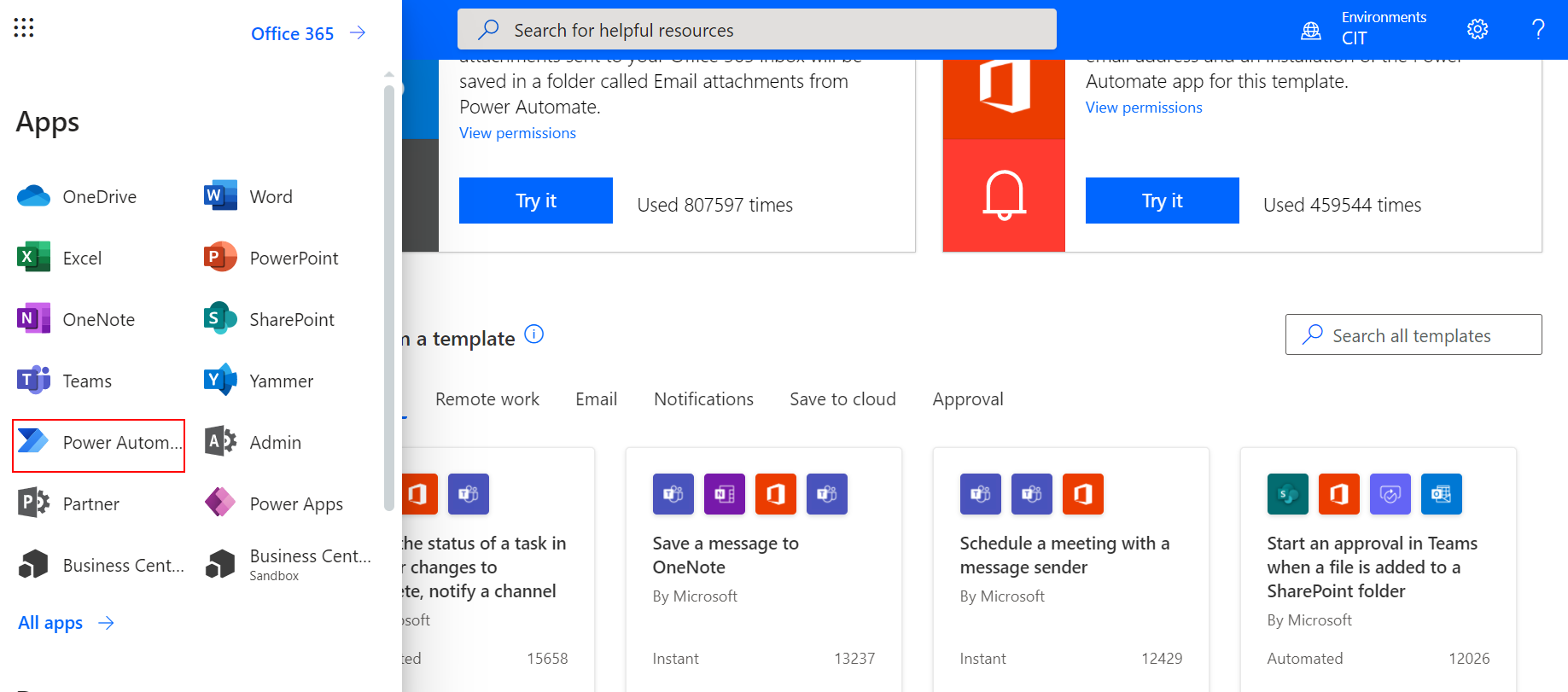Select the Email tab

point(596,399)
